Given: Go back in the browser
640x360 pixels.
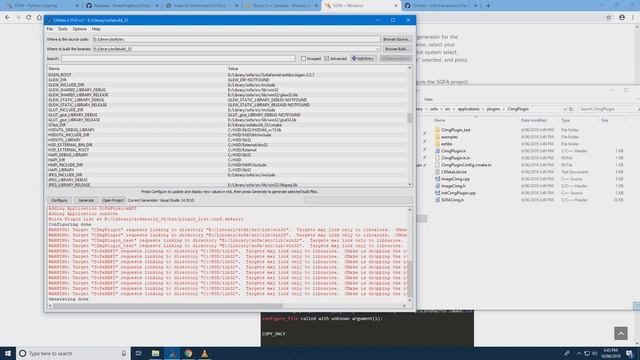Looking at the screenshot, I should [7, 18].
